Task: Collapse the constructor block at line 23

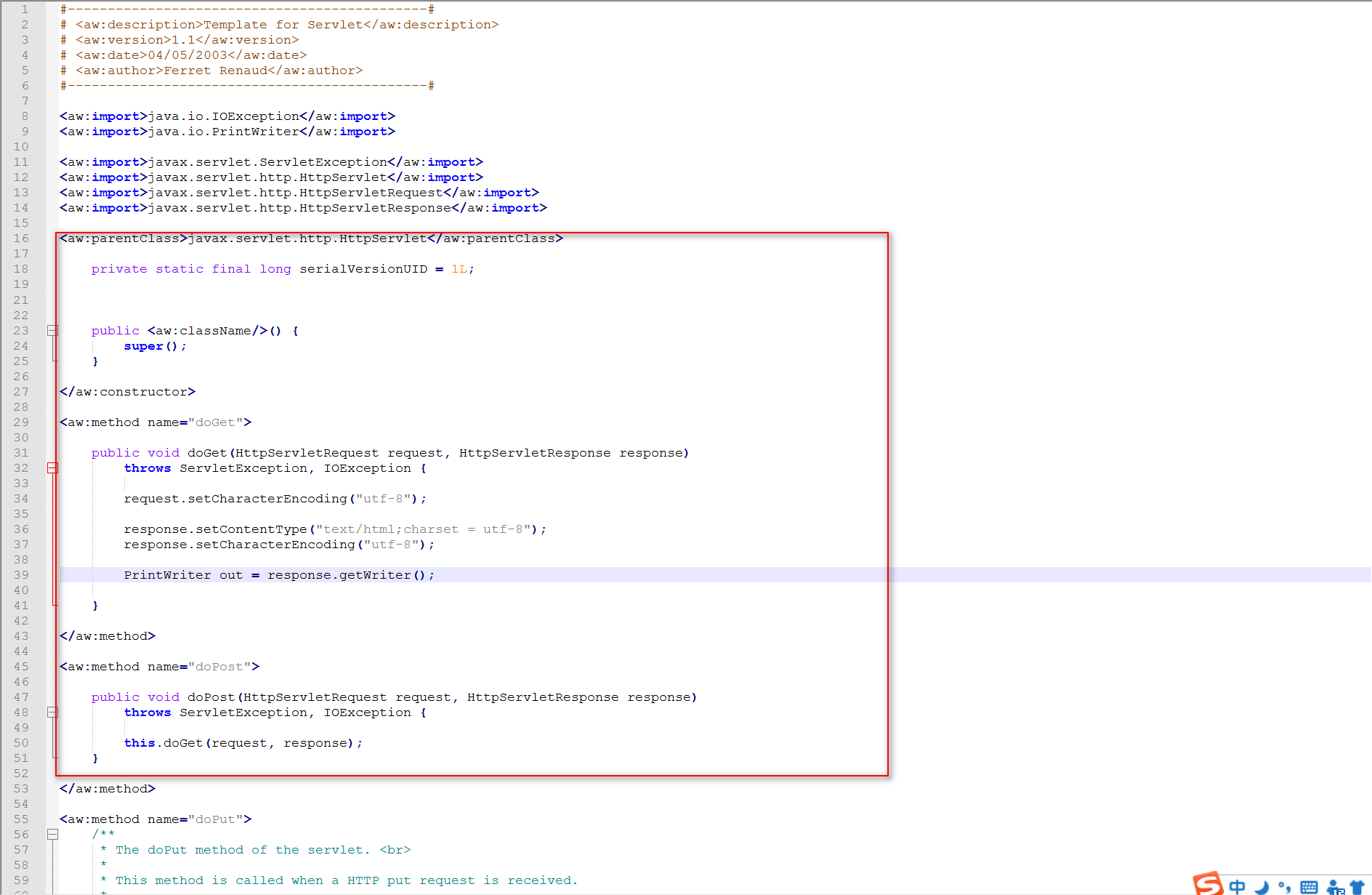Action: (52, 331)
